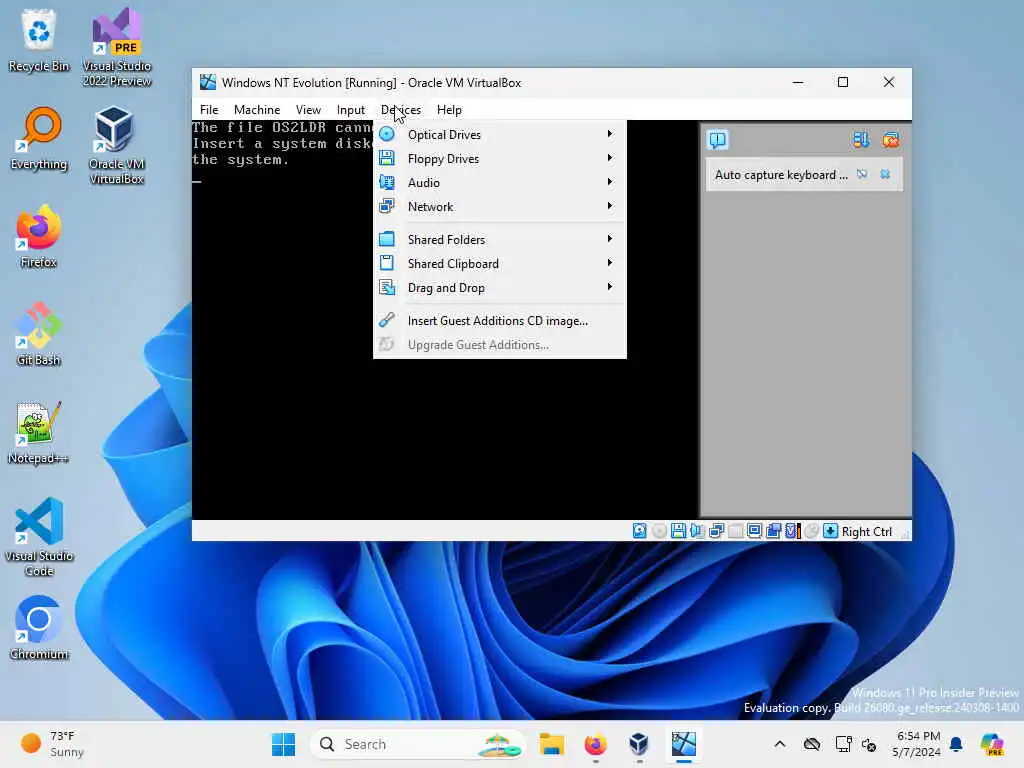Viewport: 1024px width, 768px height.
Task: Select the Git Bash desktop shortcut
Action: [x=39, y=334]
